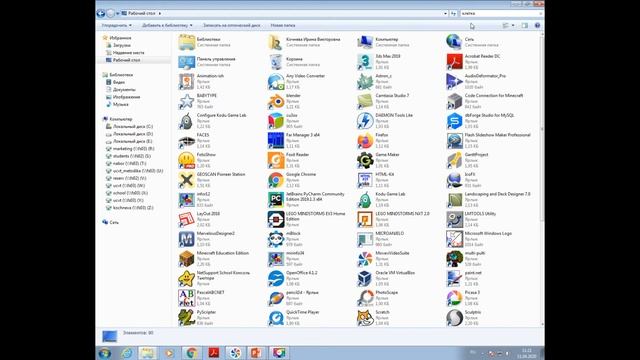Select JetBrains PyCharm Community Edition shortcut
This screenshot has width=640, height=360.
307,199
